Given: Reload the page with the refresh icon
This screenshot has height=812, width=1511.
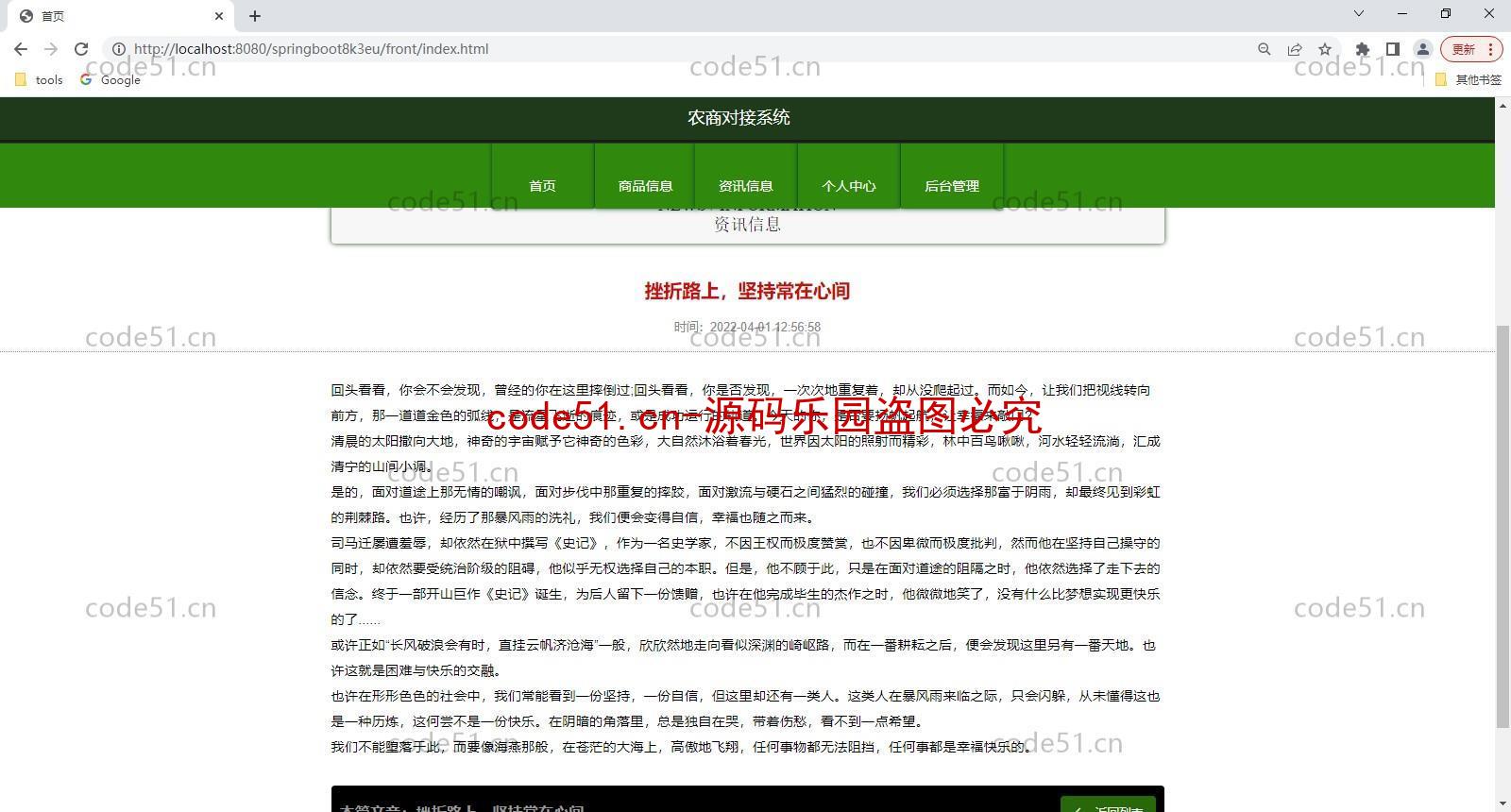Looking at the screenshot, I should (81, 49).
